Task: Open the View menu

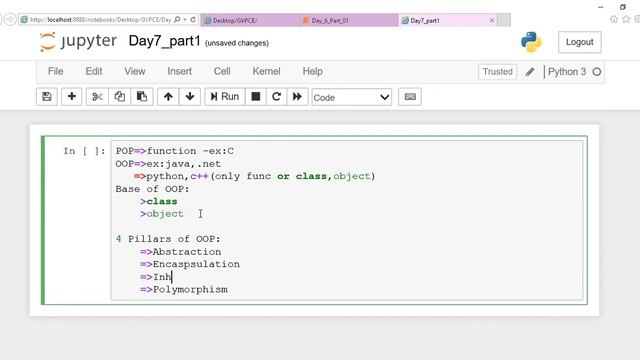Action: pyautogui.click(x=135, y=71)
